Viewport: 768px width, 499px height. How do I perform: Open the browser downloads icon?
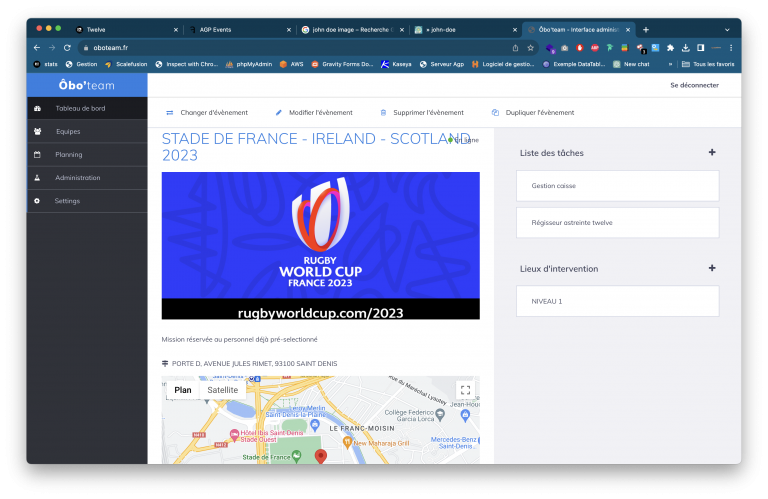(686, 48)
